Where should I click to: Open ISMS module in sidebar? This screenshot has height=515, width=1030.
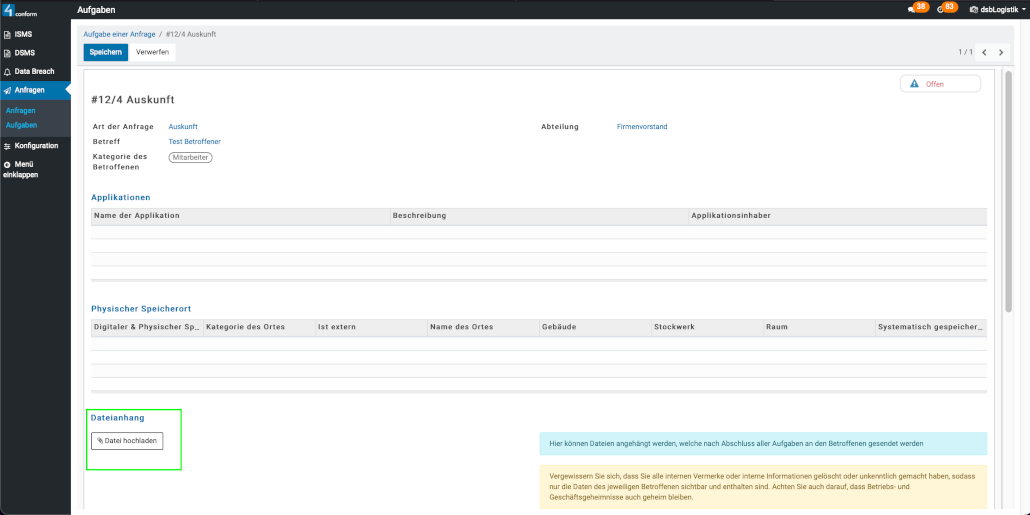pos(23,34)
